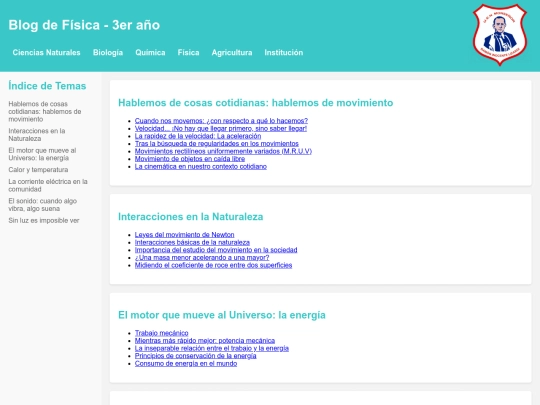Open the Institución navigation item
Viewport: 540px width, 405px height.
284,53
